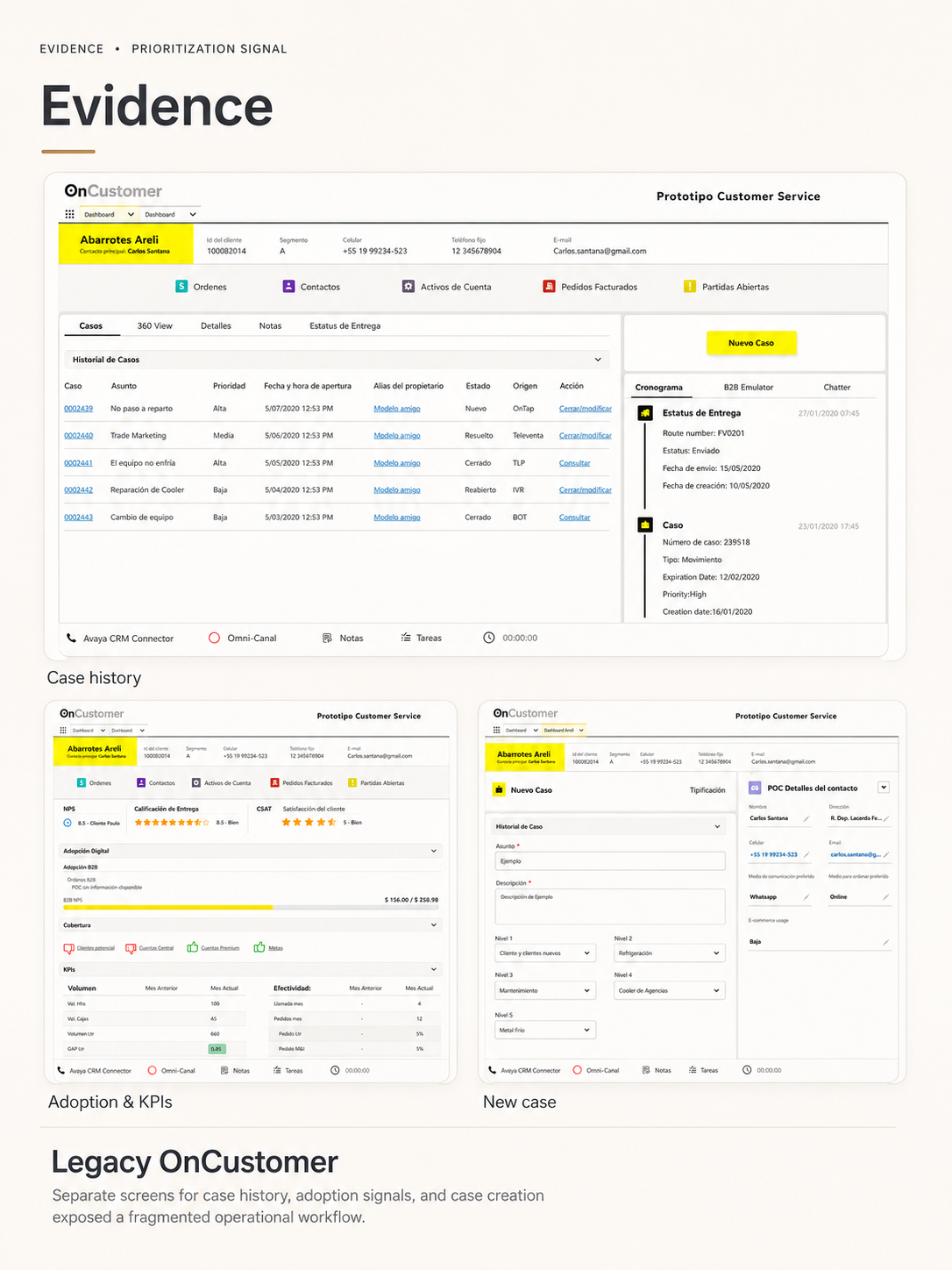Image resolution: width=952 pixels, height=1270 pixels.
Task: Click the yellow Nuevo Caso icon in New case screen
Action: click(499, 789)
